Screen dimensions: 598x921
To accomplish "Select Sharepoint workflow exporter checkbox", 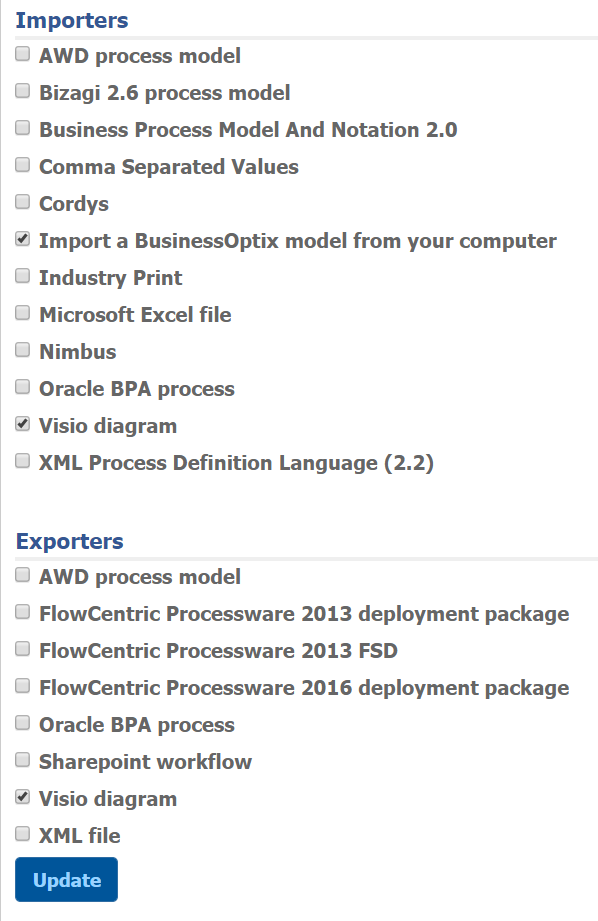I will pos(22,760).
